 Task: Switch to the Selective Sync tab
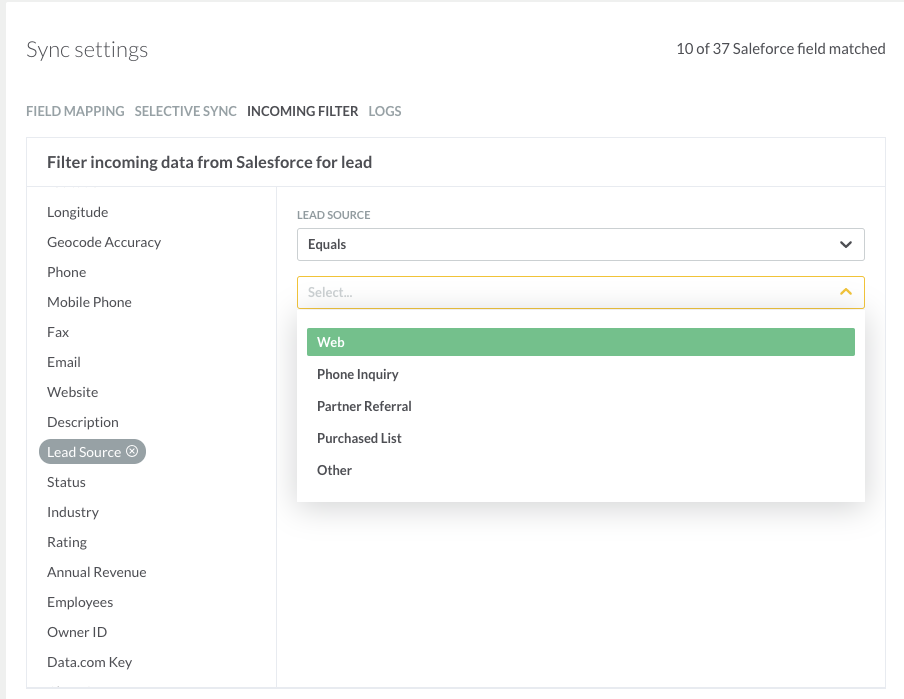click(x=186, y=111)
